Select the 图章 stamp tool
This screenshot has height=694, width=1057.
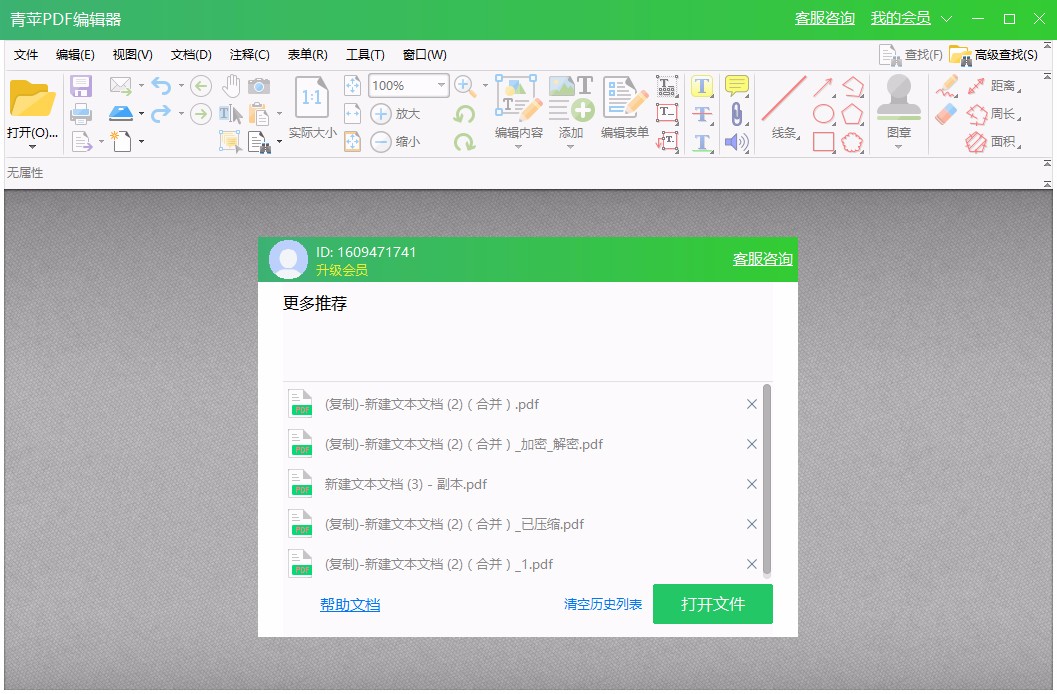click(898, 110)
